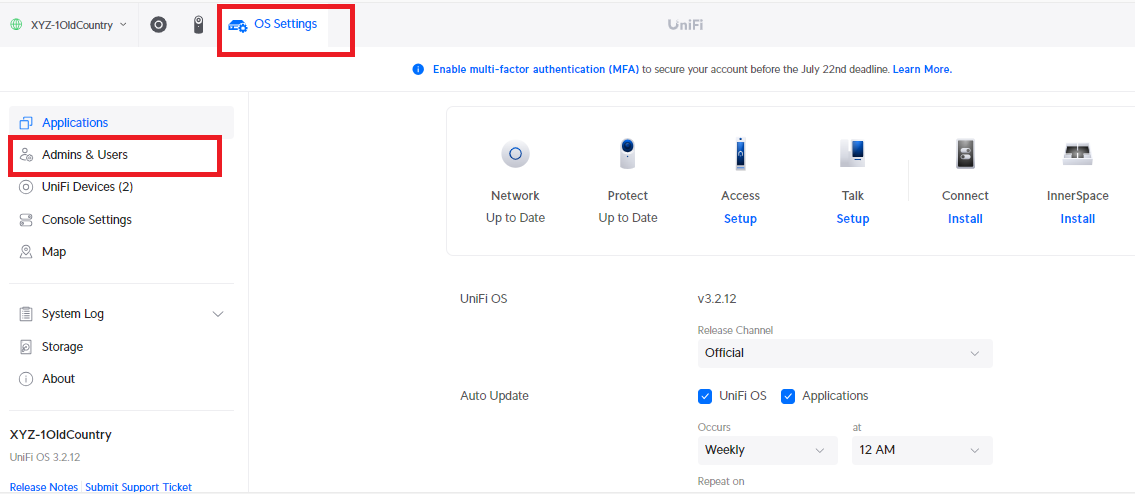
Task: Click the Connect Install link
Action: [965, 219]
